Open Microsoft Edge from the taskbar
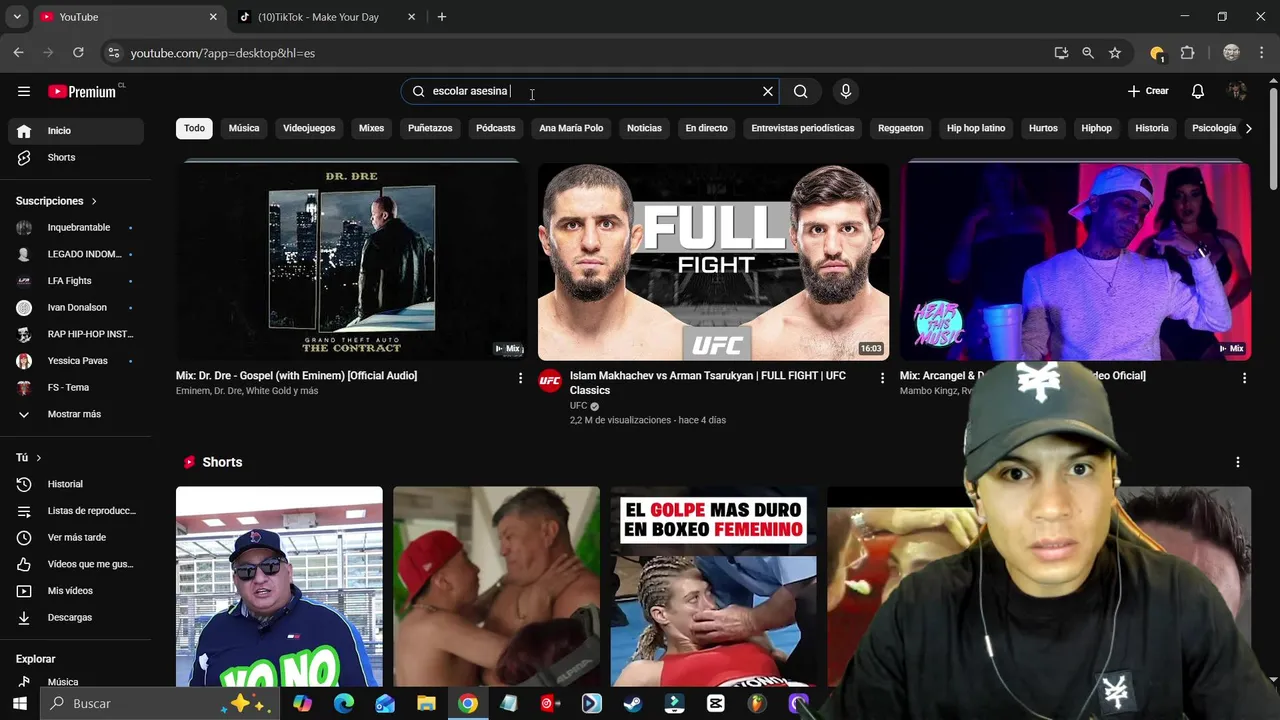 [344, 703]
